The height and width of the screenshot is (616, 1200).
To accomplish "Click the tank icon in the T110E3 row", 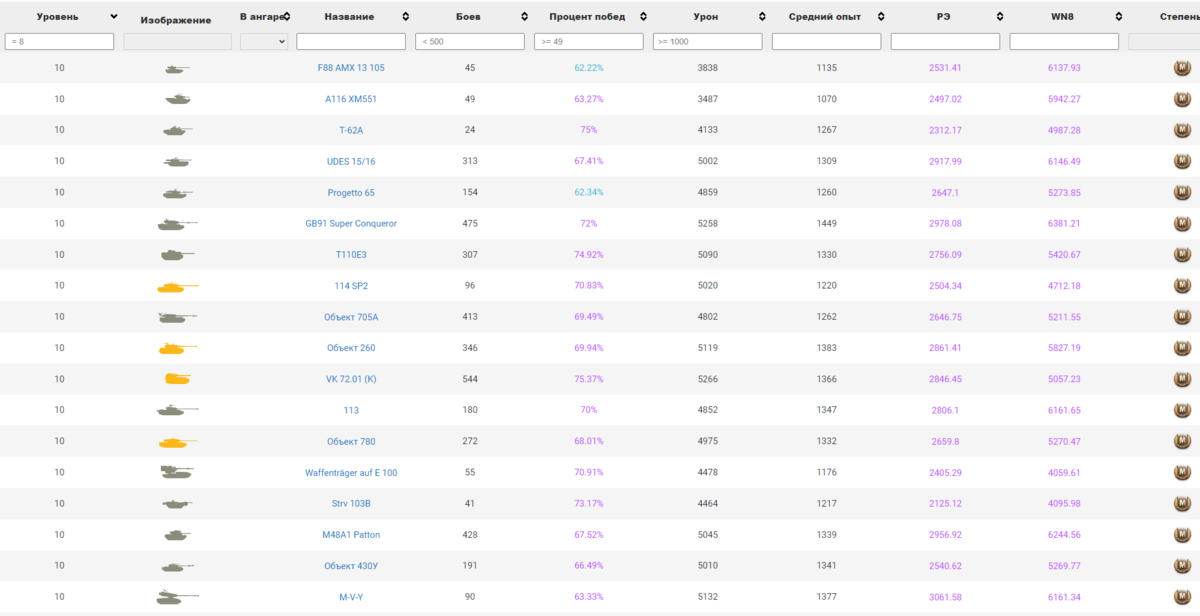I will tap(177, 255).
